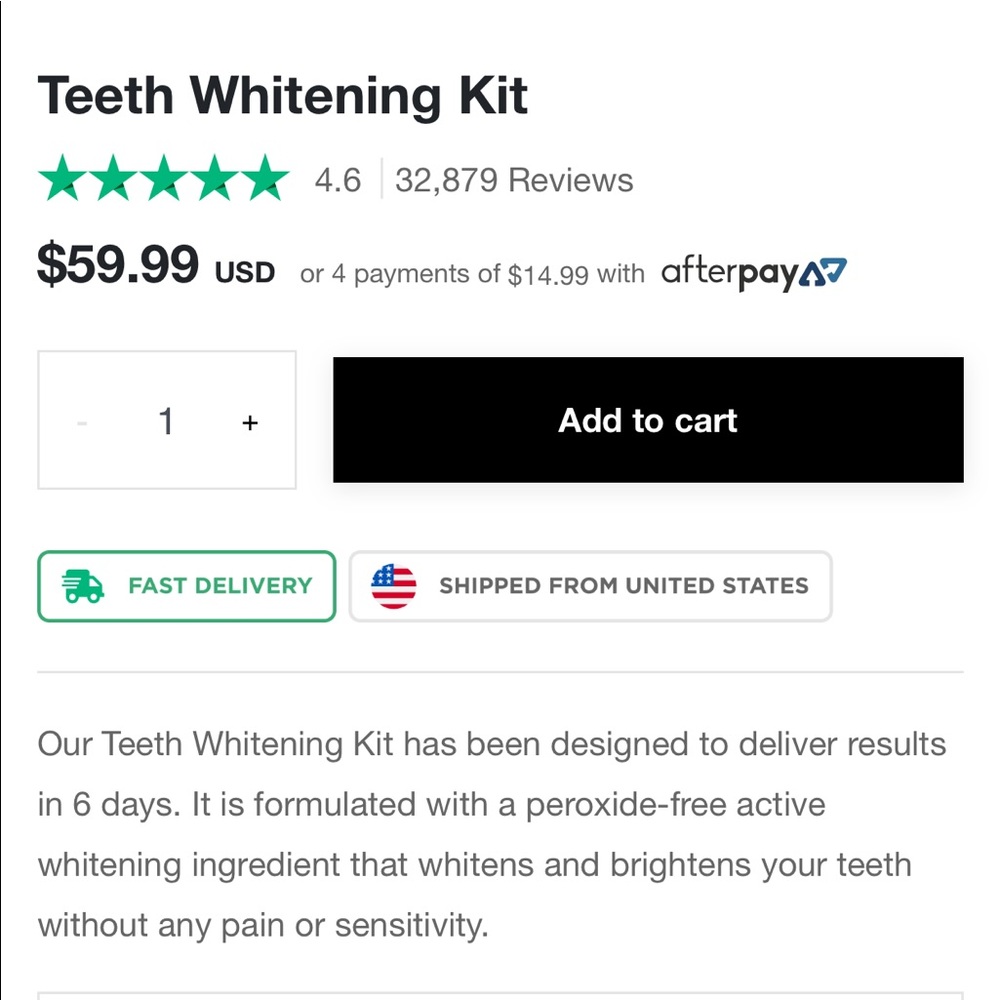The width and height of the screenshot is (1000, 1000).
Task: Click the Afterpay logo
Action: [752, 272]
